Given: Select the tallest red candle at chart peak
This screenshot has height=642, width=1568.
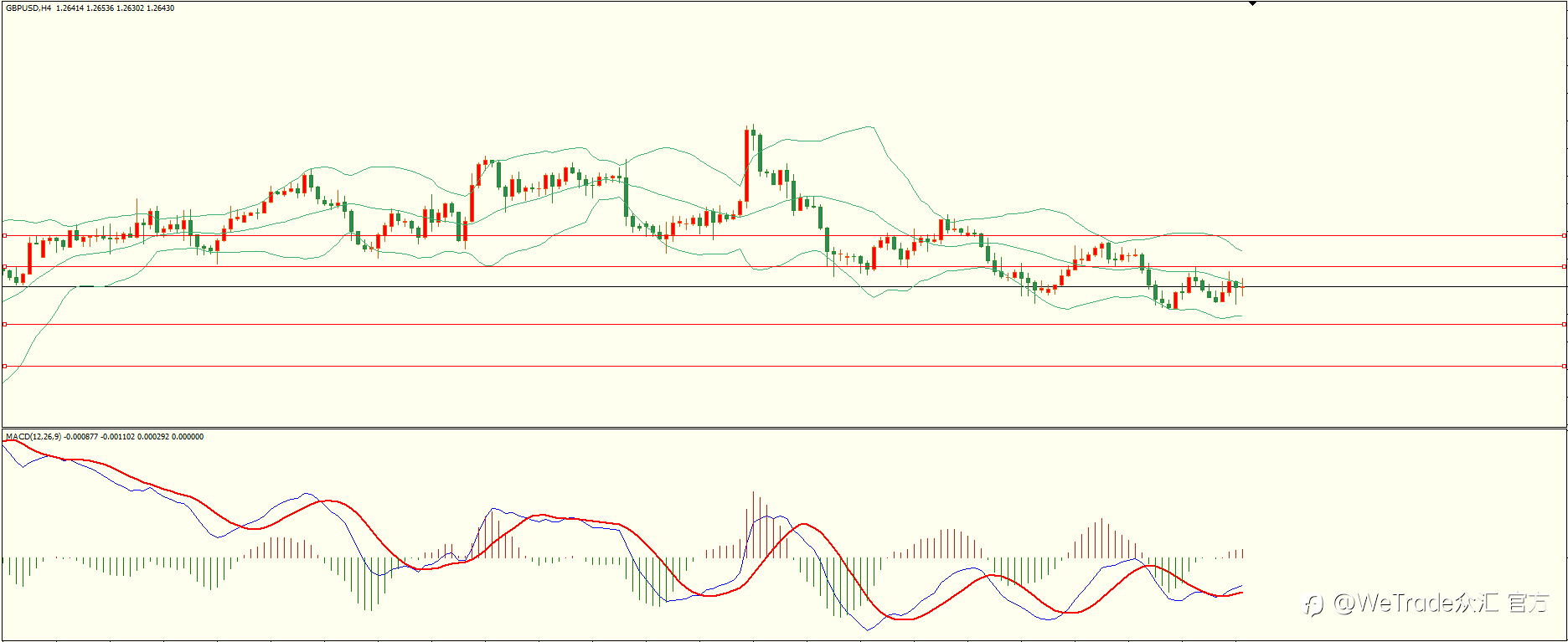Looking at the screenshot, I should tap(745, 169).
